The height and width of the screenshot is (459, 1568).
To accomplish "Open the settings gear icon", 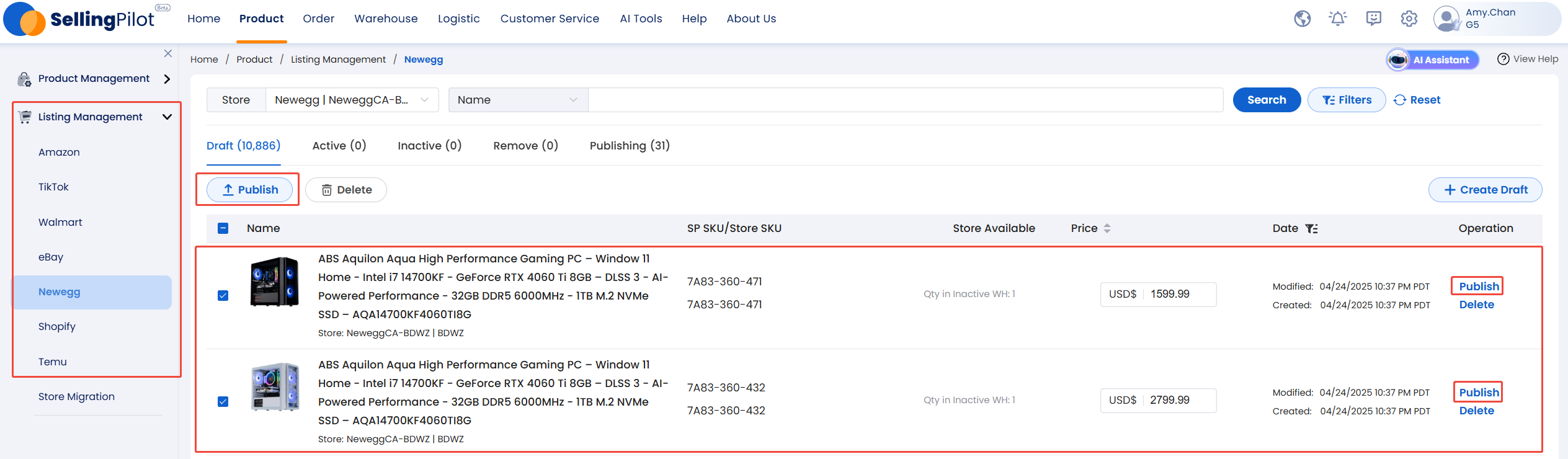I will click(1409, 19).
